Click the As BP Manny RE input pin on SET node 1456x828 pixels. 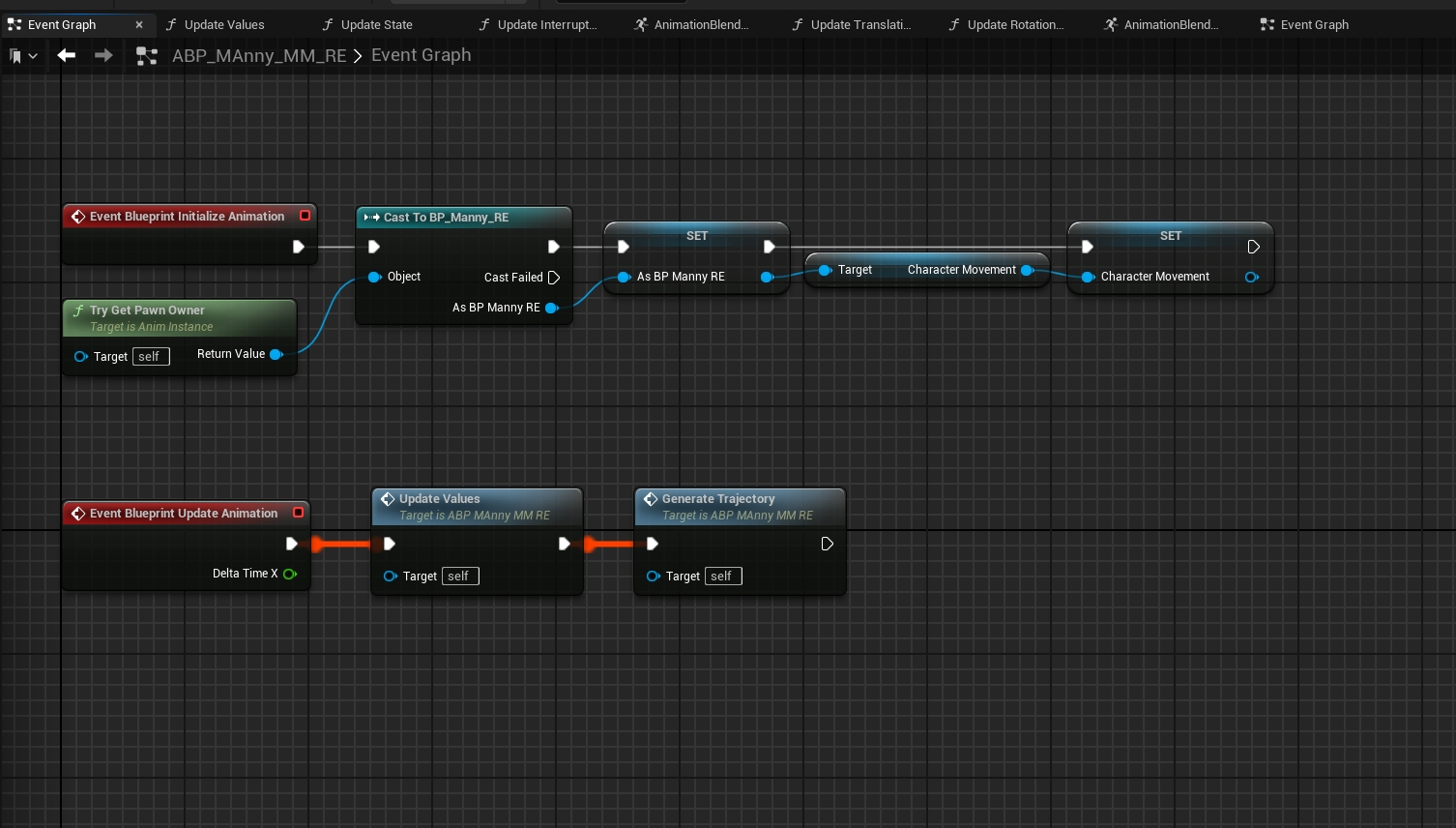point(625,277)
